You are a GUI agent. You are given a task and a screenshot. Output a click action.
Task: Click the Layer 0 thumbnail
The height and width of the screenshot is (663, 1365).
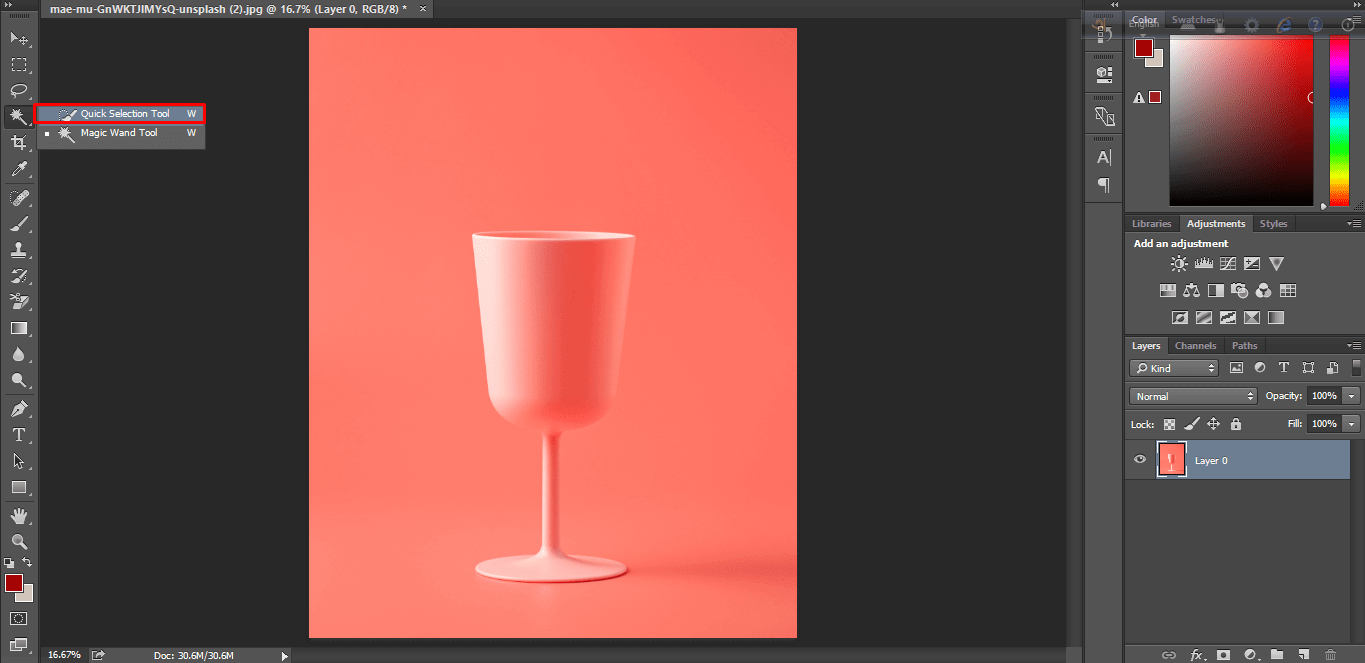[x=1171, y=459]
